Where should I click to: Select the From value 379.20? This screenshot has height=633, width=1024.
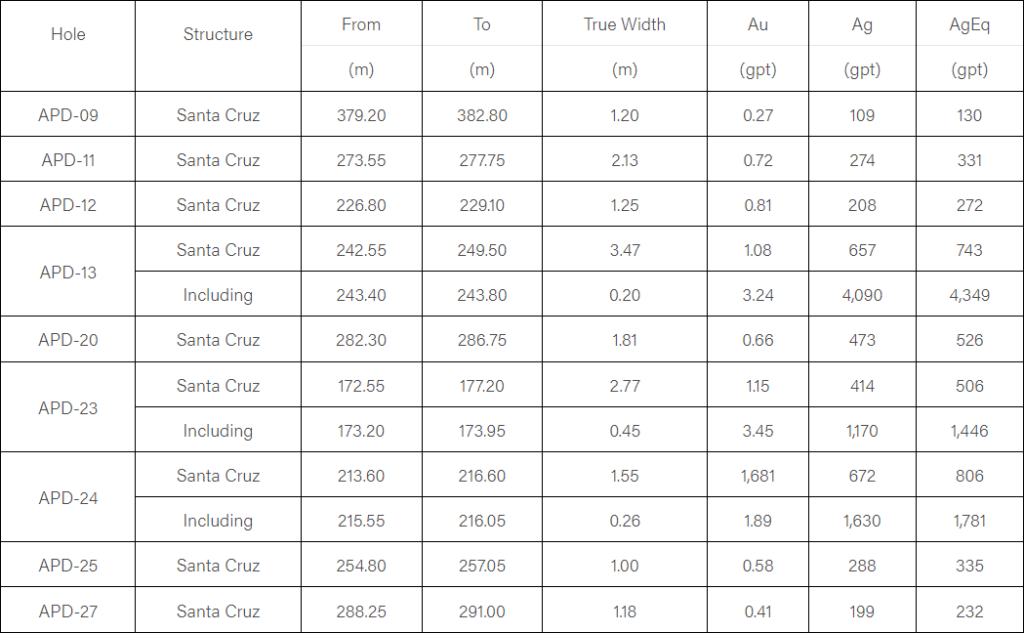point(361,115)
